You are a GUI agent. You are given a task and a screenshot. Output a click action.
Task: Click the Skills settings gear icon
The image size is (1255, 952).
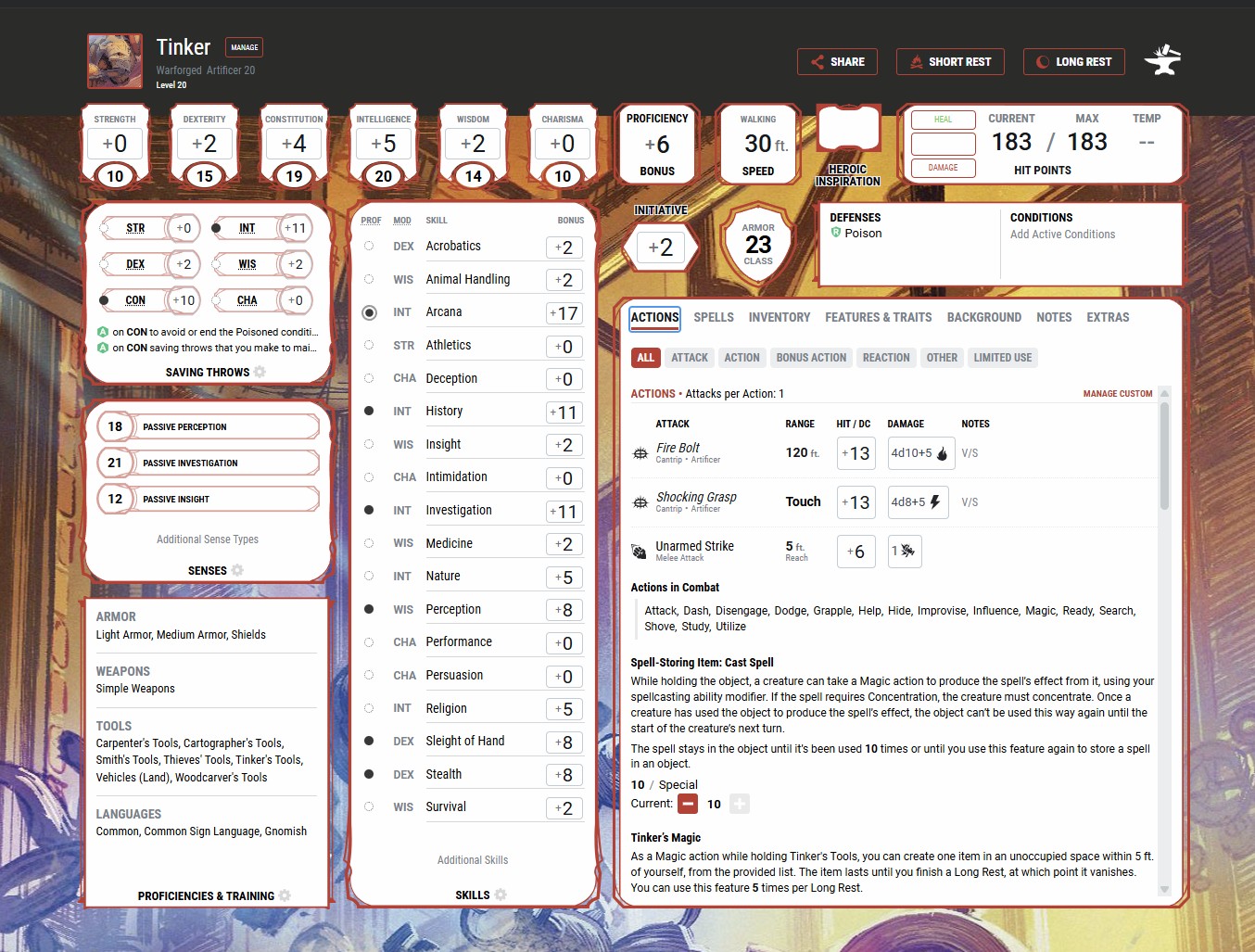pyautogui.click(x=501, y=895)
